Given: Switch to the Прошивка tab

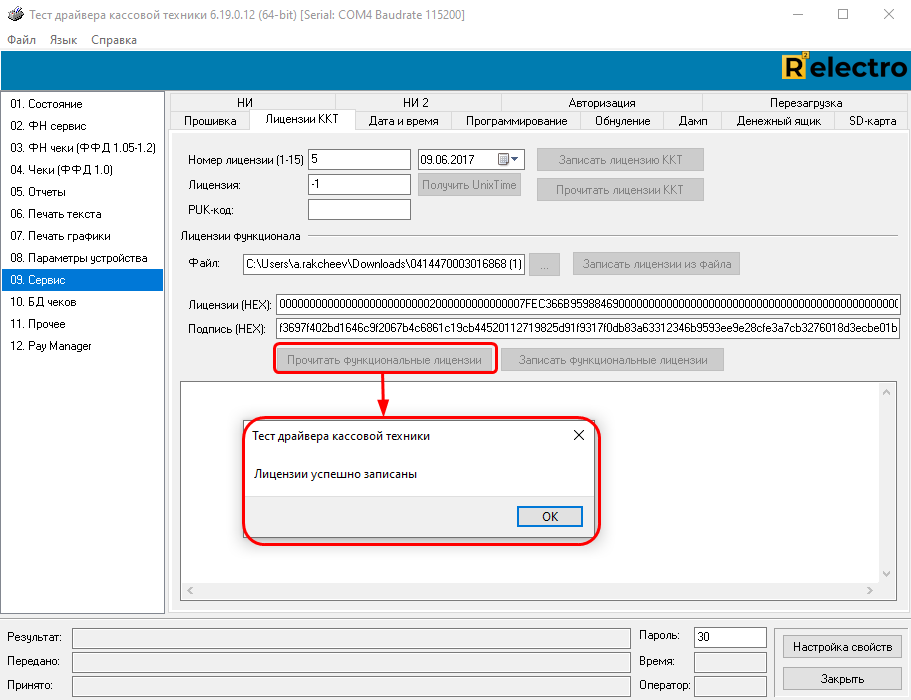Looking at the screenshot, I should (210, 121).
